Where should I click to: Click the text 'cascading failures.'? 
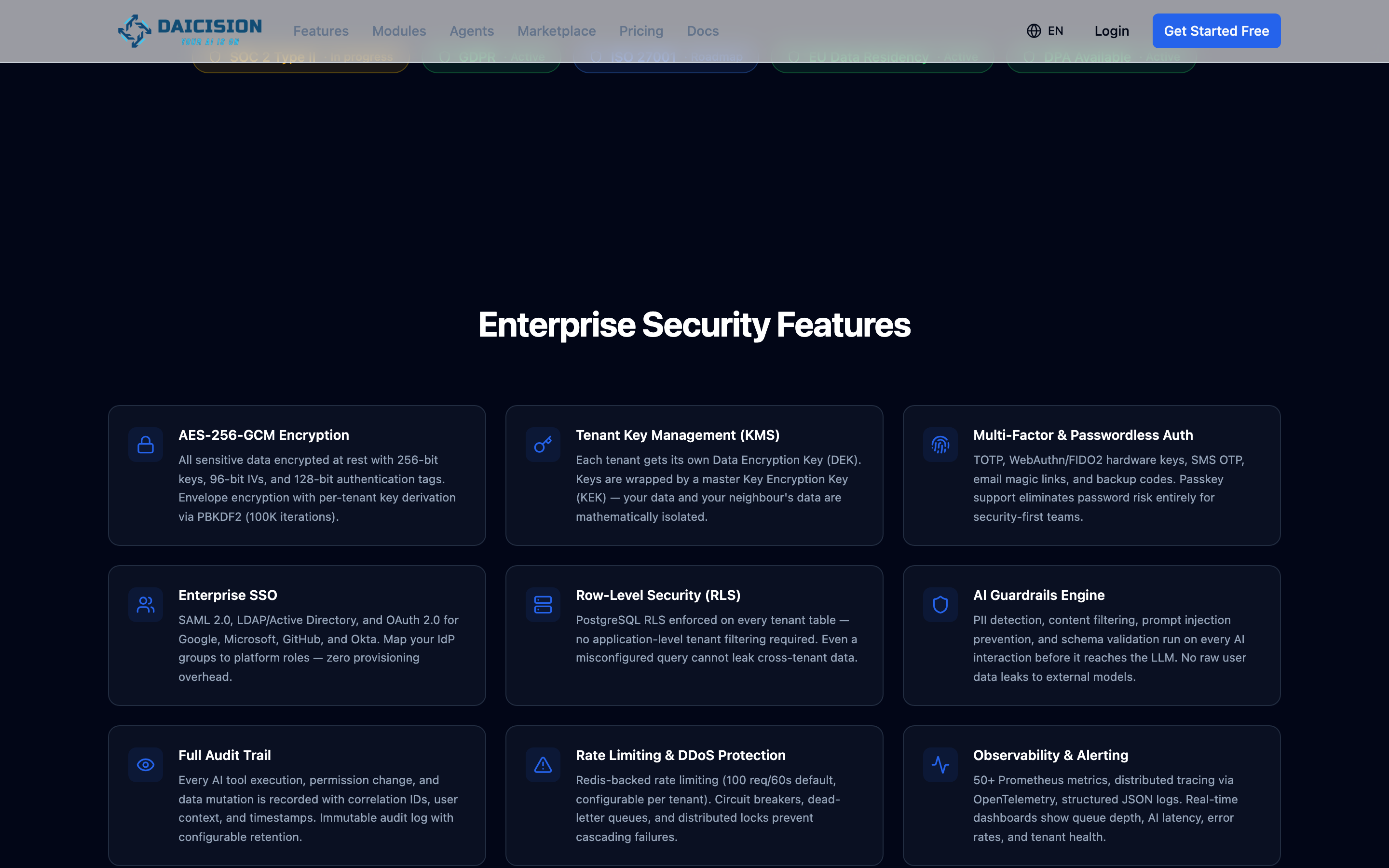pyautogui.click(x=626, y=837)
